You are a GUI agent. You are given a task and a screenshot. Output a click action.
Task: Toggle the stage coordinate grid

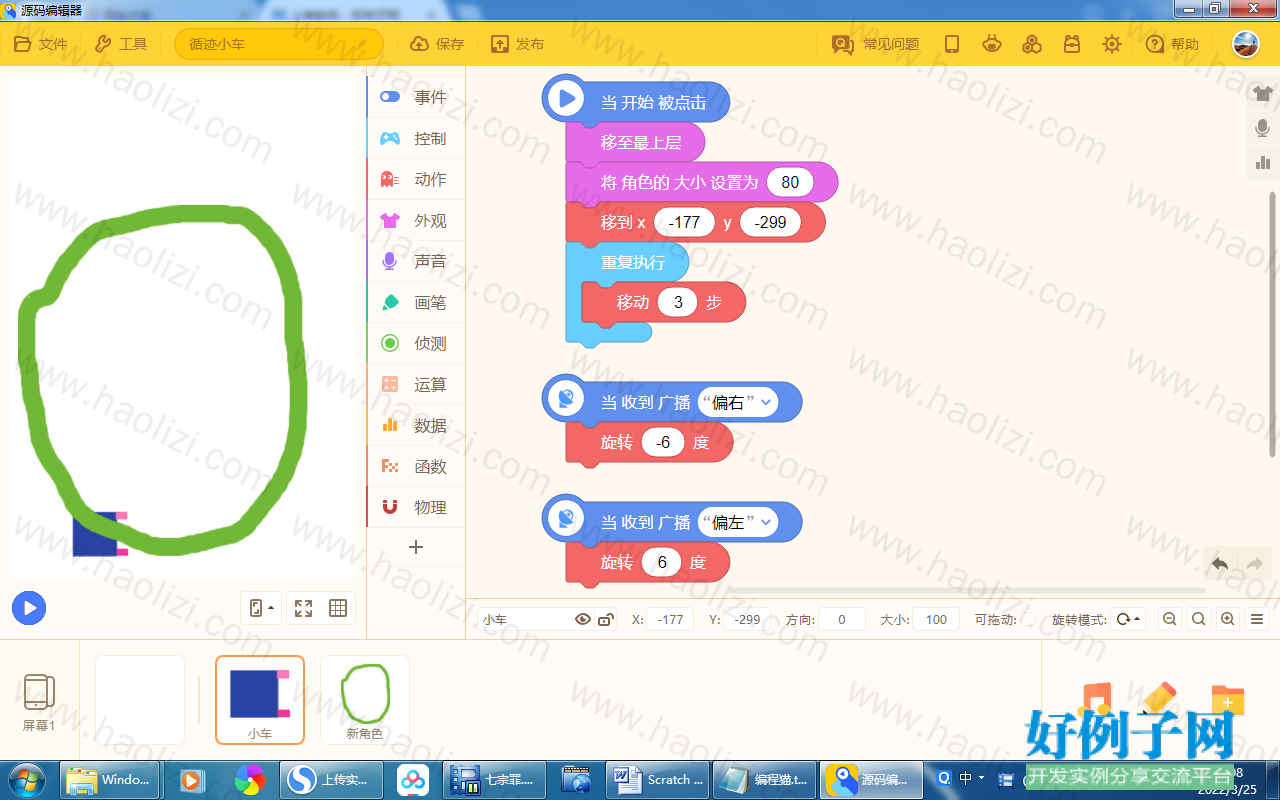[338, 608]
